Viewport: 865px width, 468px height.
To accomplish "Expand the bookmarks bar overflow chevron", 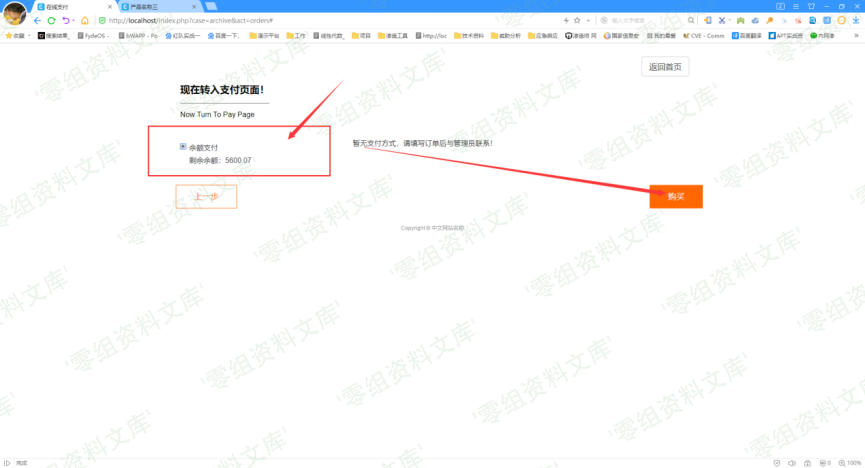I will 856,35.
